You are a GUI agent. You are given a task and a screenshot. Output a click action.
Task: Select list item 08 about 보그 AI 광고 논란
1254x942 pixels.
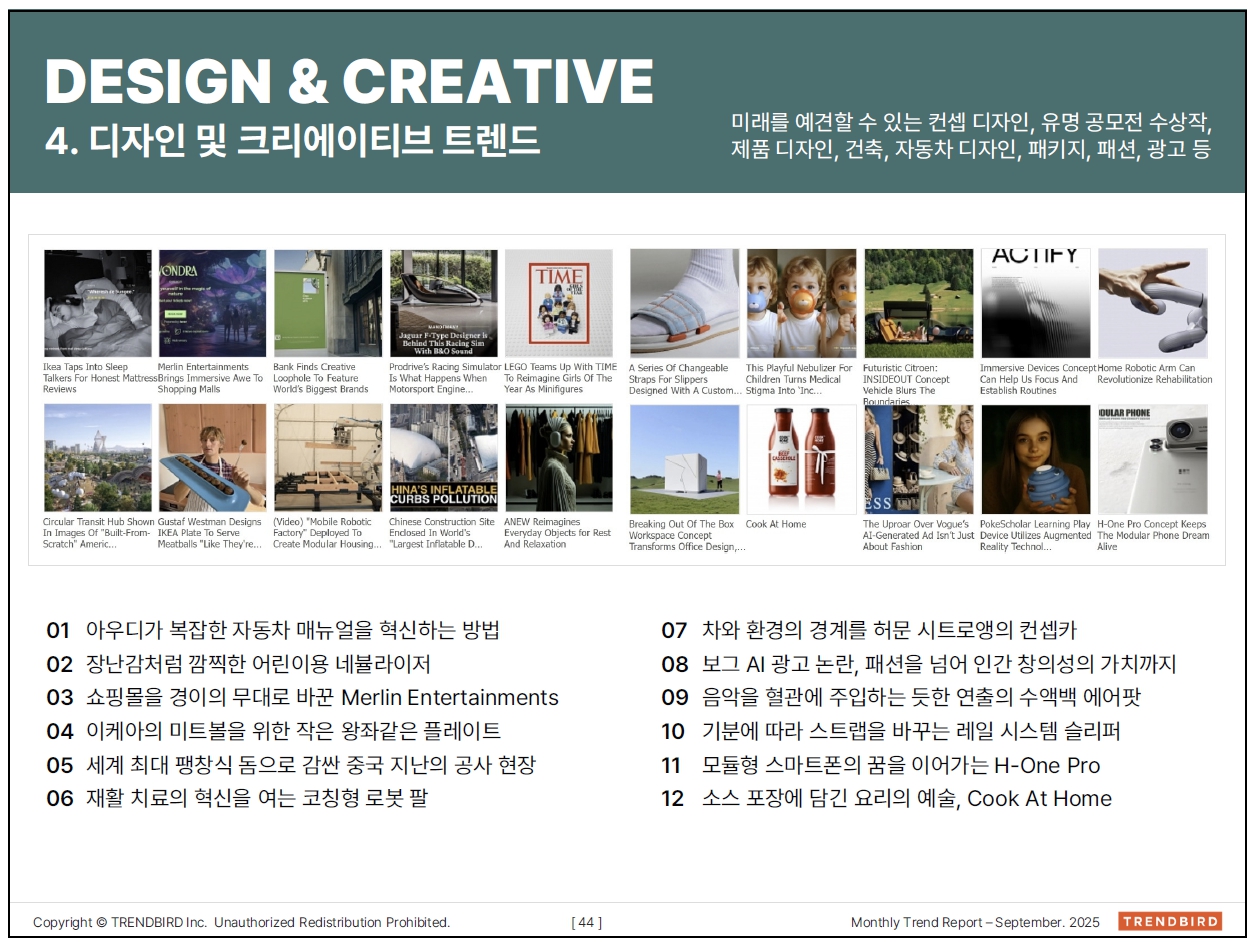point(919,664)
